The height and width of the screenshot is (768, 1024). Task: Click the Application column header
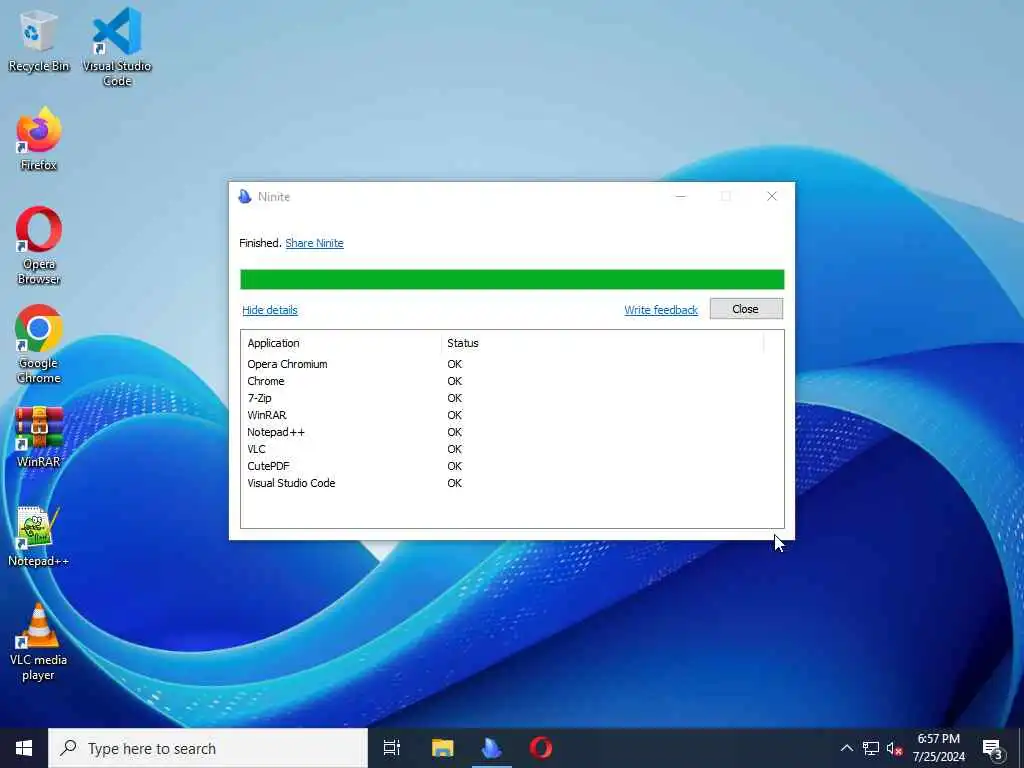[341, 343]
